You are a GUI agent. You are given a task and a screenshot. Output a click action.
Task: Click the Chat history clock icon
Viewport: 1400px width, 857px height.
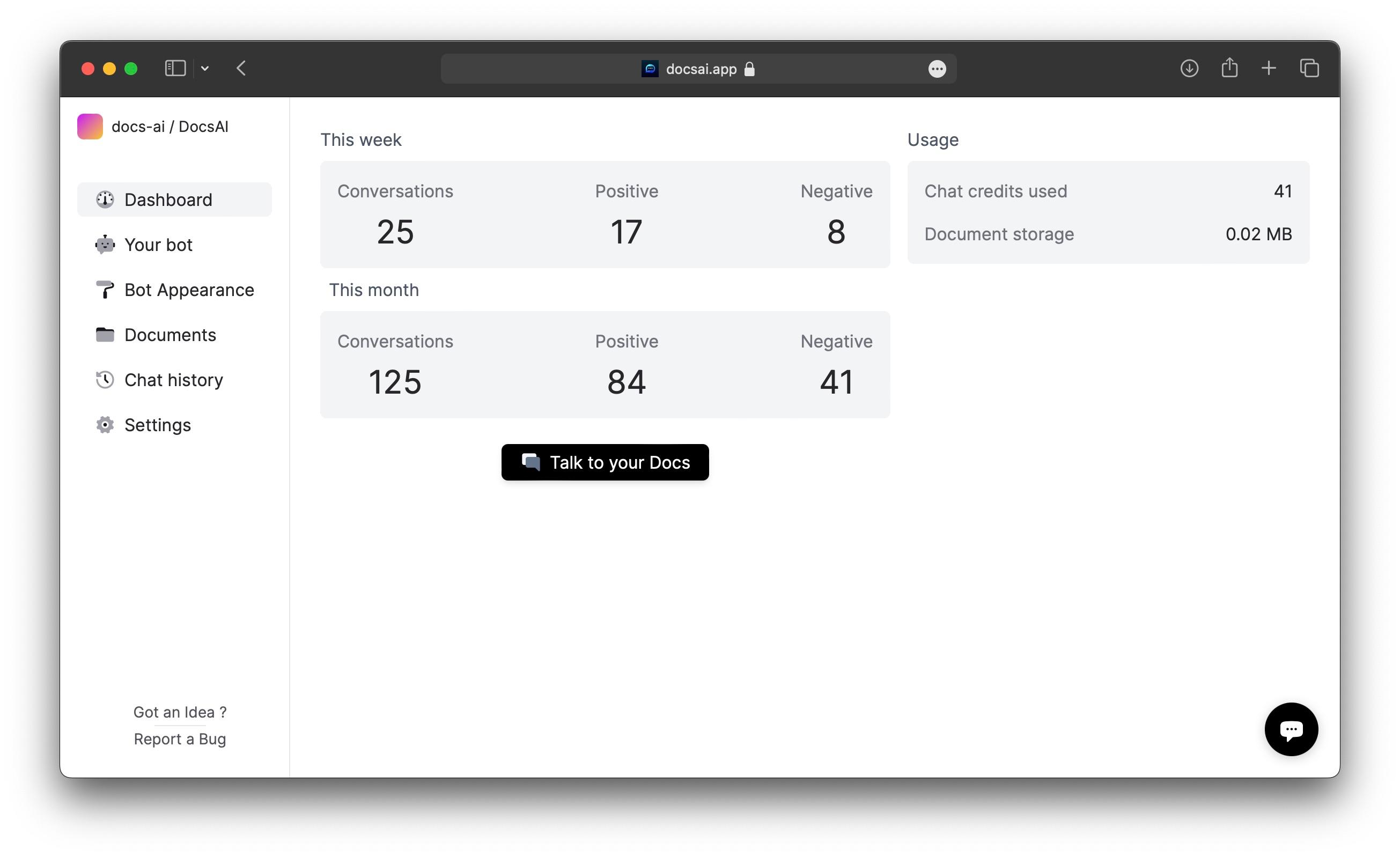(x=105, y=379)
